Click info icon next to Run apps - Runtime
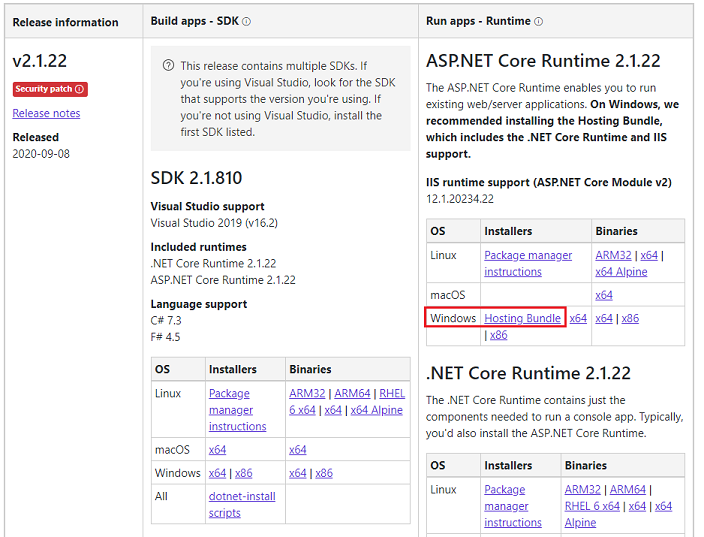 tap(538, 22)
